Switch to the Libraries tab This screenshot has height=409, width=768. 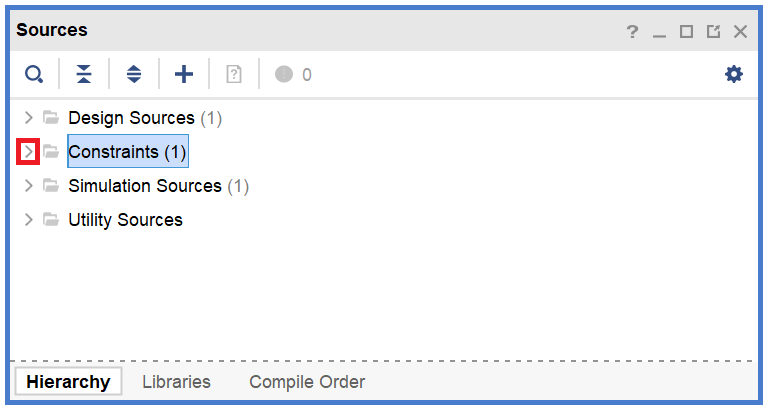[176, 382]
